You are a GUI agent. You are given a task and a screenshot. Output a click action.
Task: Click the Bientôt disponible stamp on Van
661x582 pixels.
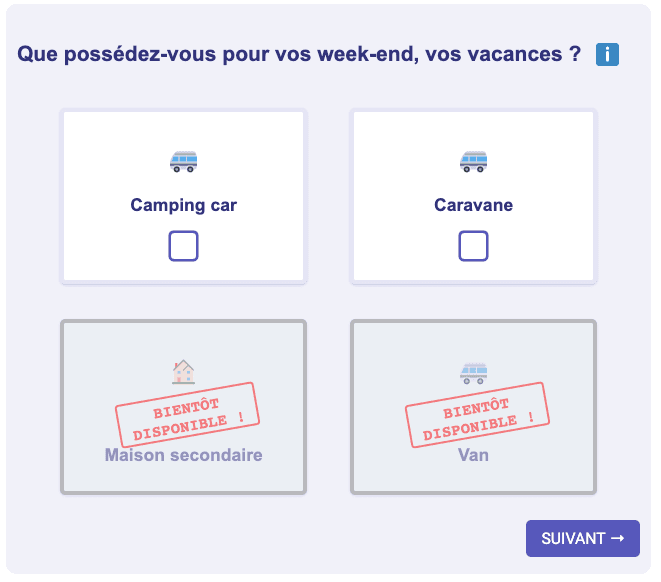(477, 414)
